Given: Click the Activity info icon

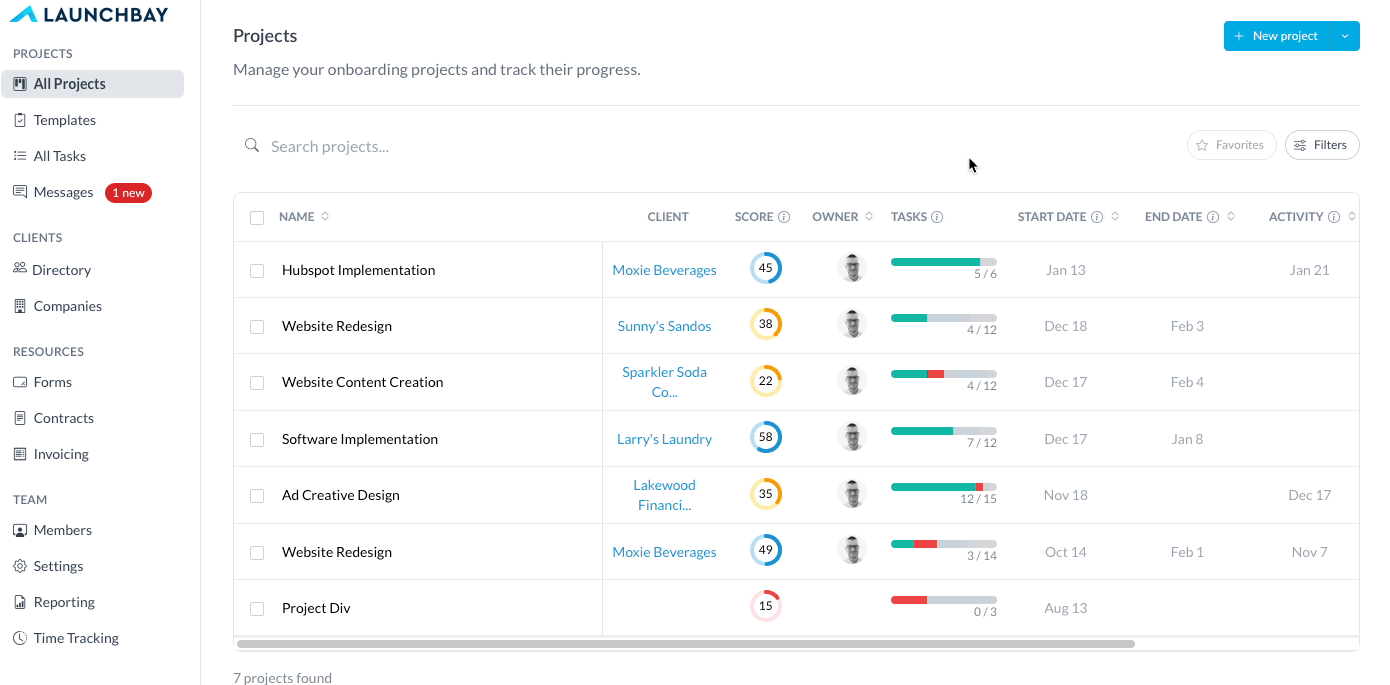Looking at the screenshot, I should 1334,217.
